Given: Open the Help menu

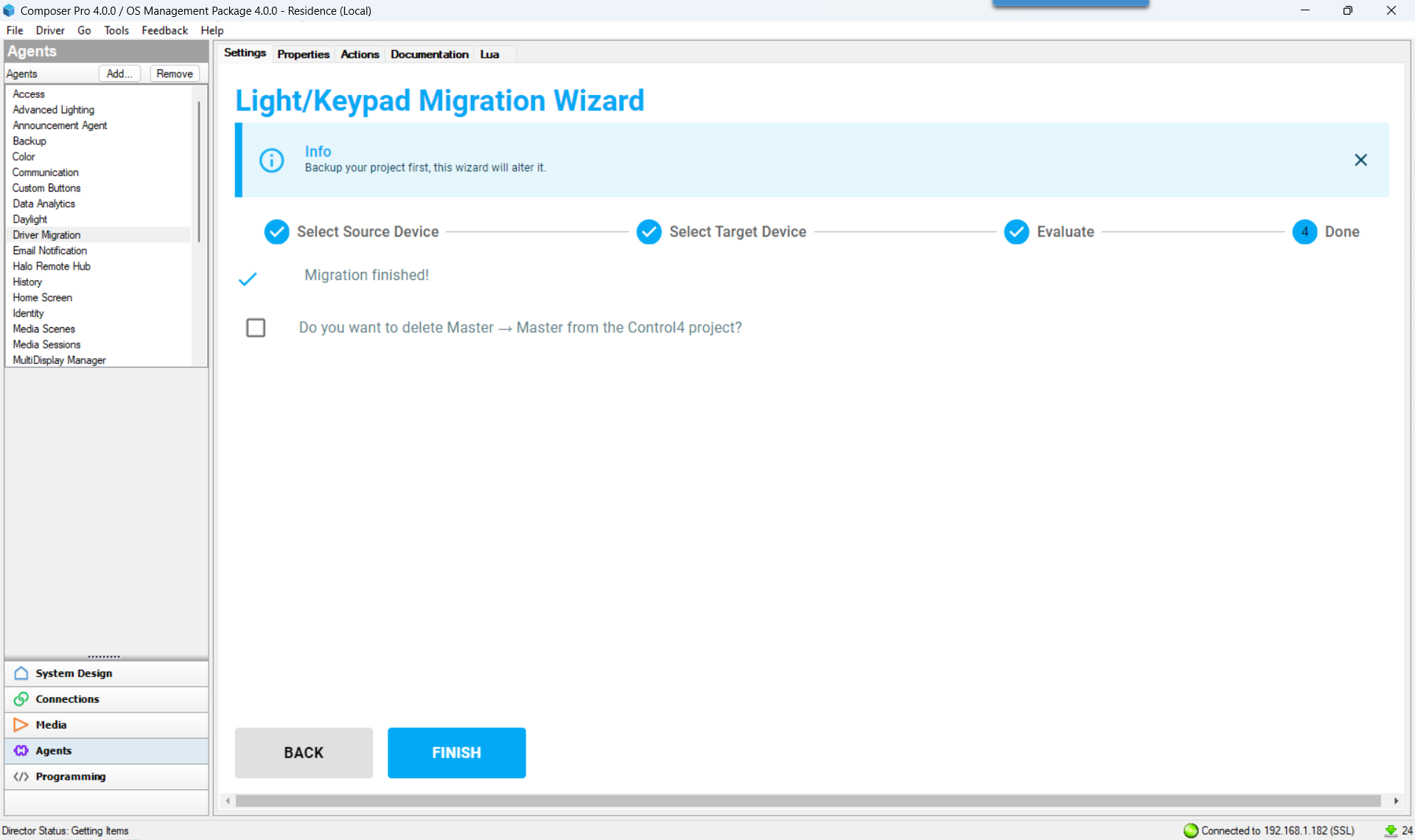Looking at the screenshot, I should [212, 30].
